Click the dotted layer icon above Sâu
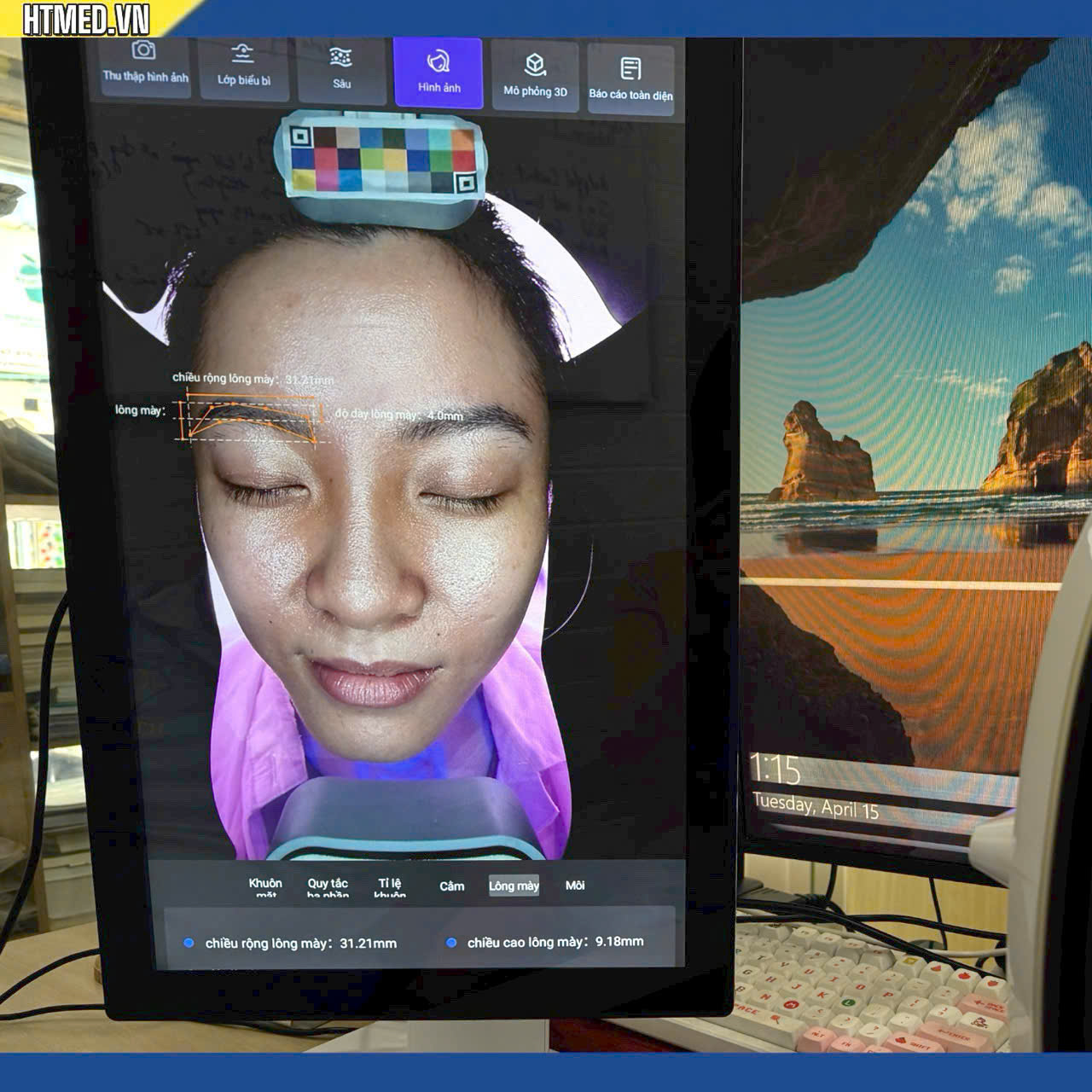The width and height of the screenshot is (1092, 1092). (341, 57)
